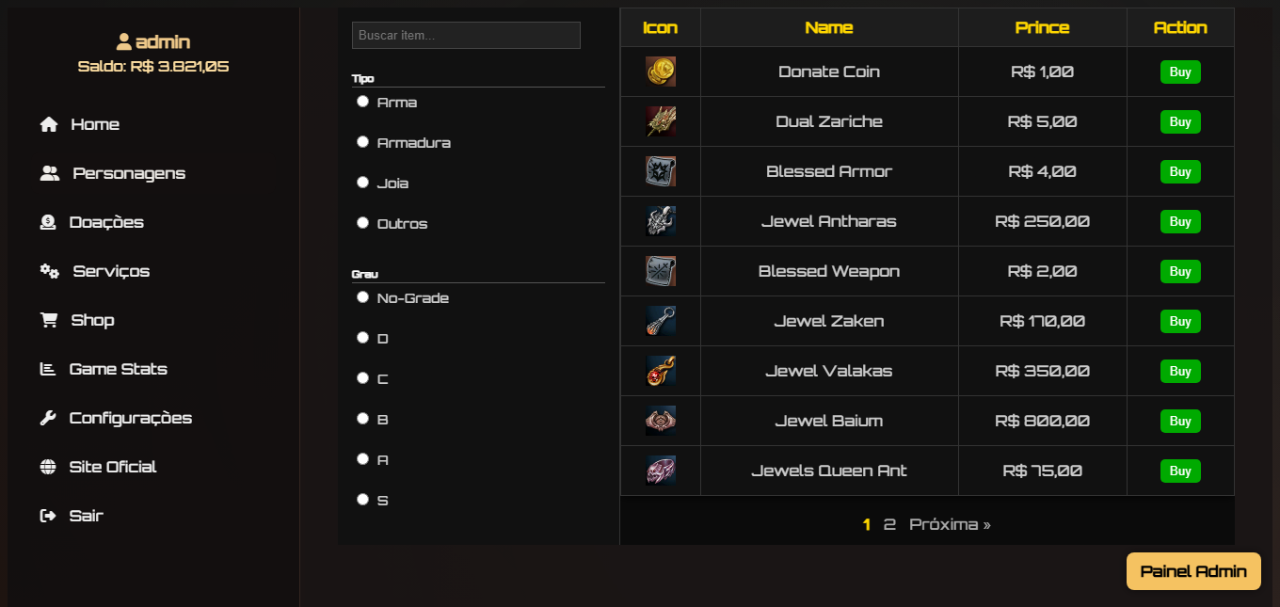The image size is (1280, 607).
Task: Focus the Buscar item search field
Action: pos(466,35)
